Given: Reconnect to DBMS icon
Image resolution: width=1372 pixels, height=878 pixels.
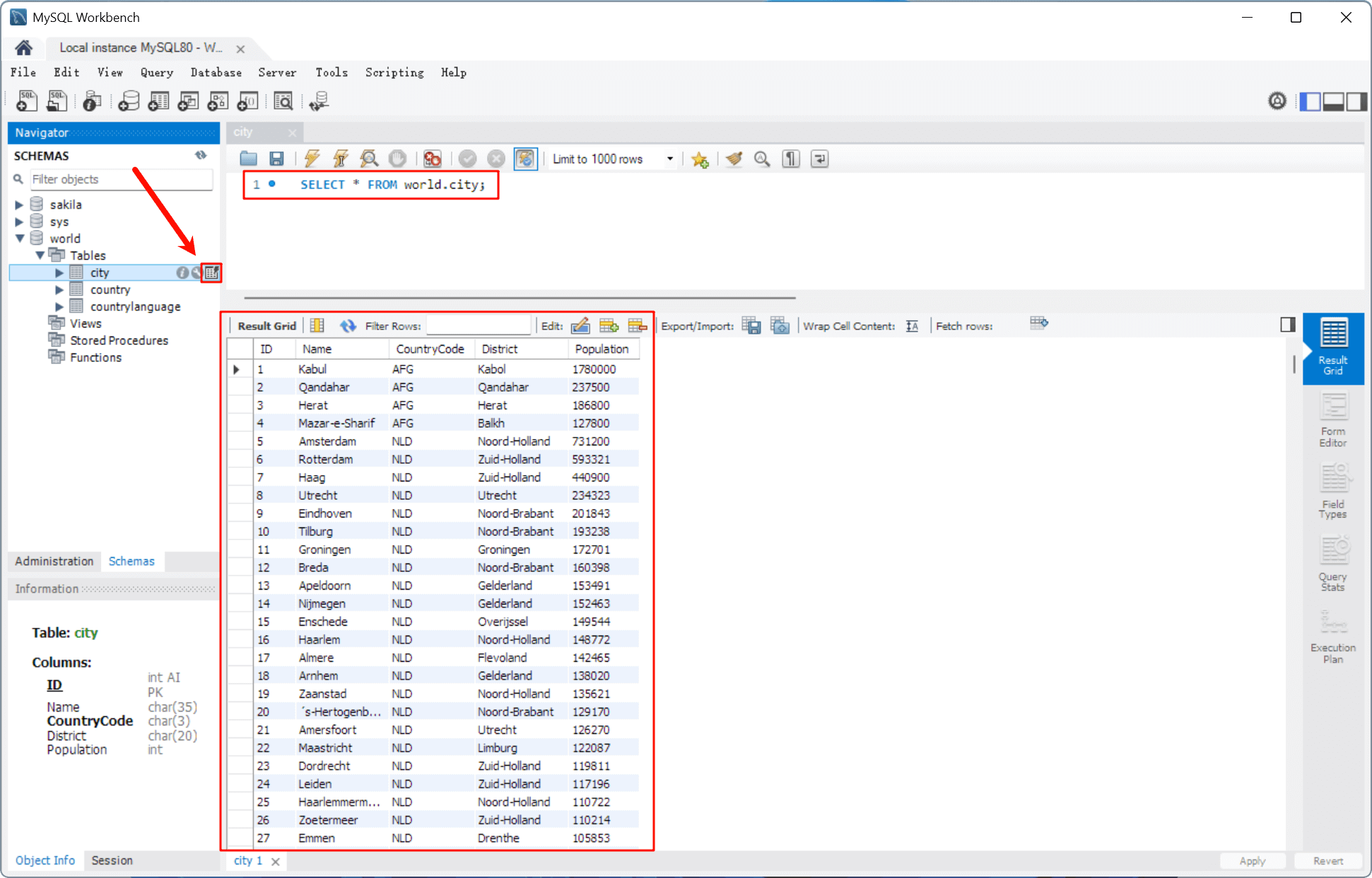Looking at the screenshot, I should pyautogui.click(x=319, y=101).
